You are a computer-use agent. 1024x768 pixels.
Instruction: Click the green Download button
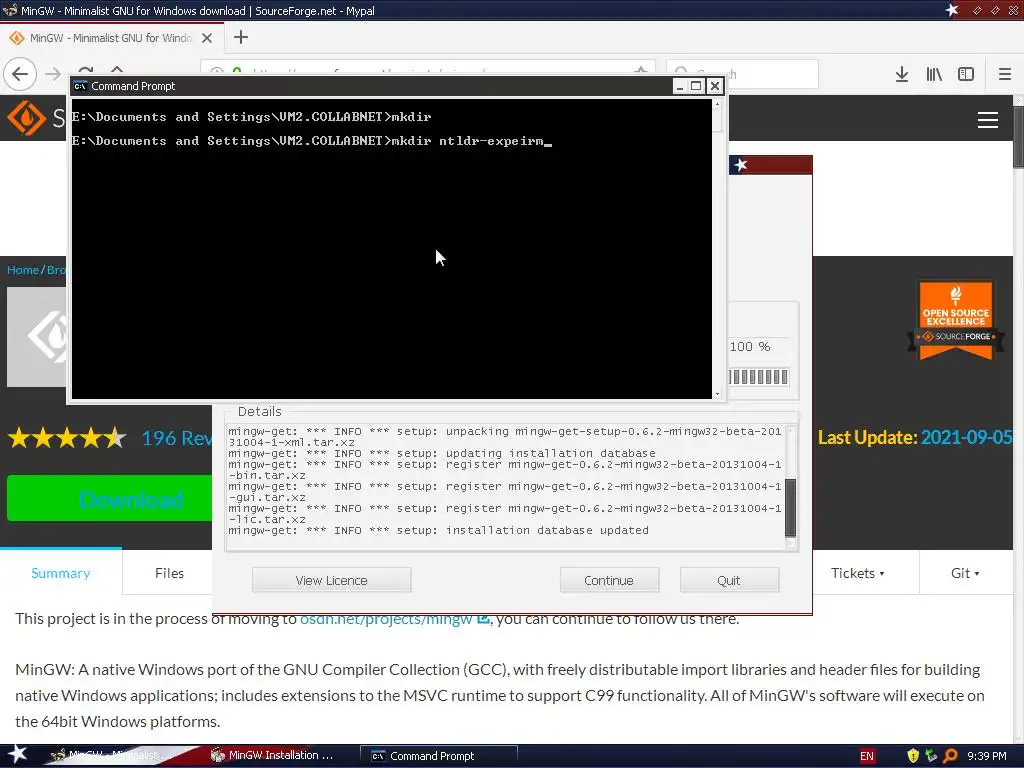(110, 498)
